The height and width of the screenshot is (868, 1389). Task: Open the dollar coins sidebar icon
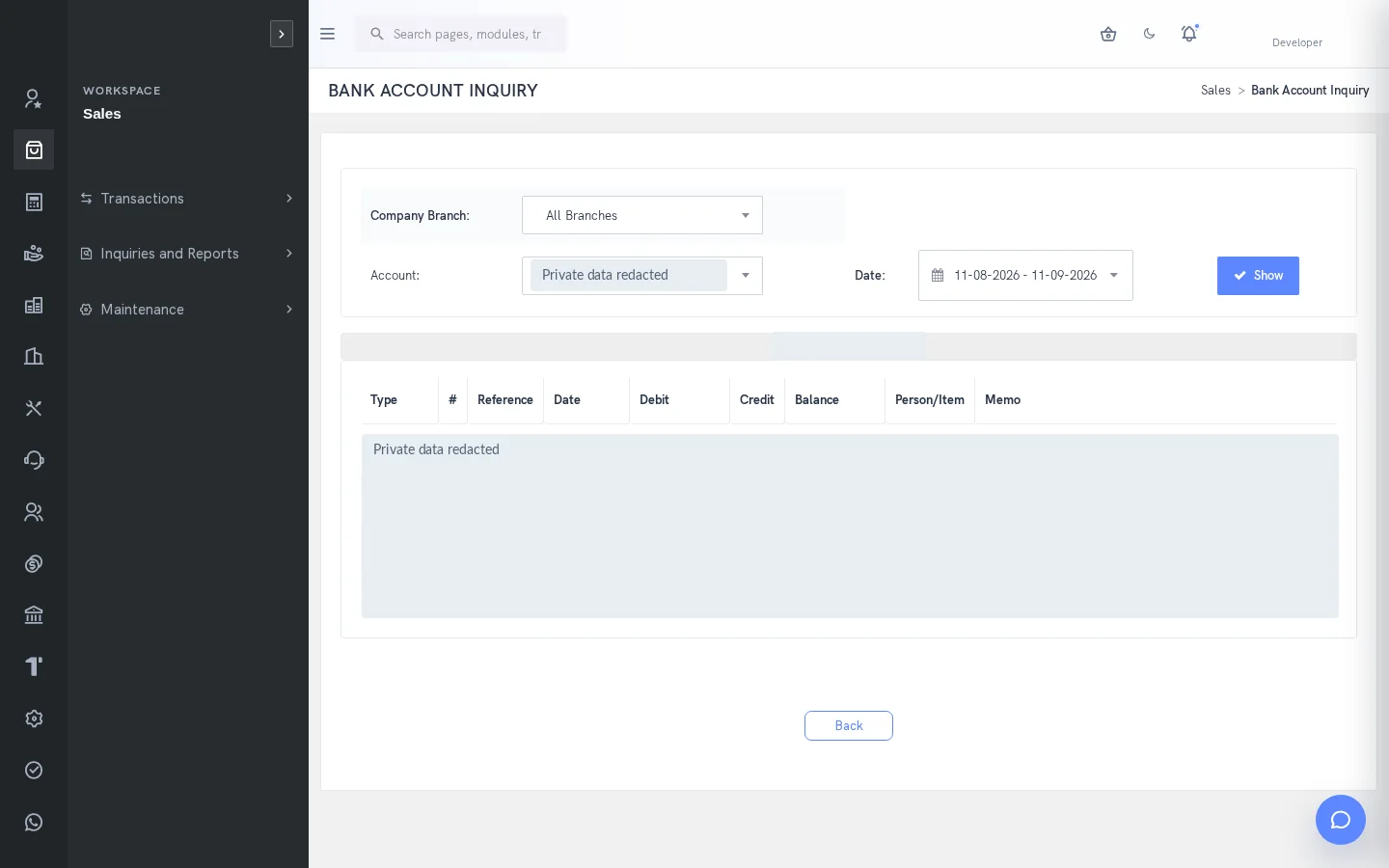[x=34, y=563]
